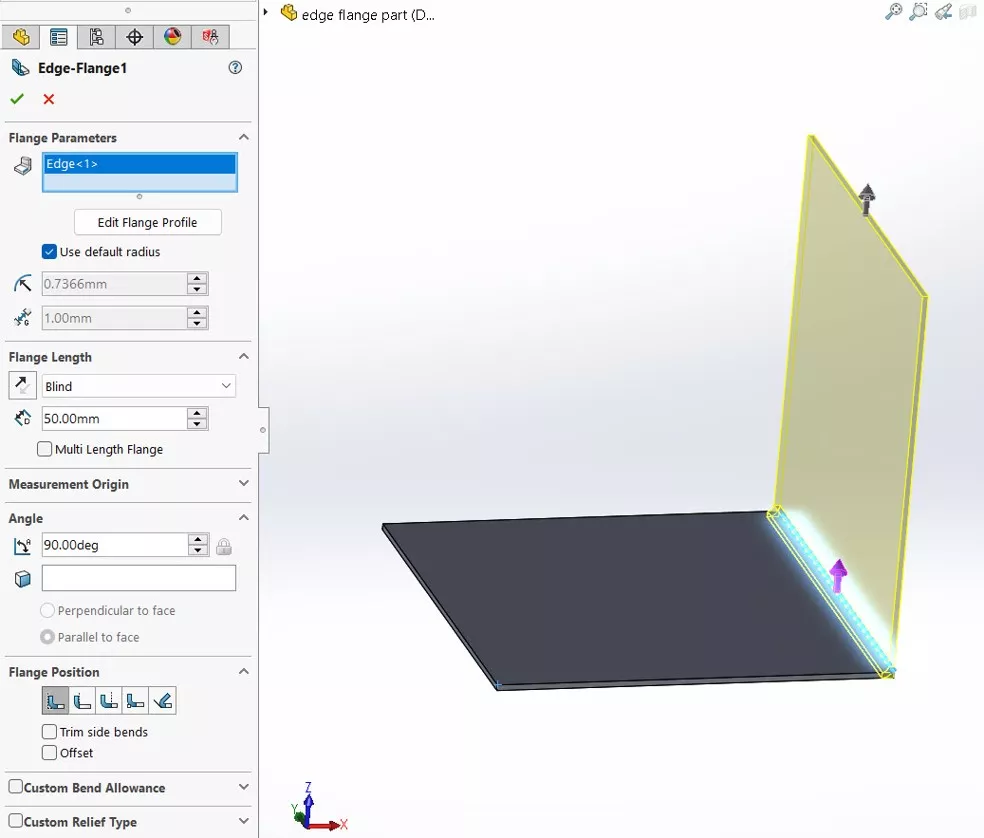Cancel the edge flange with red X

tap(48, 99)
